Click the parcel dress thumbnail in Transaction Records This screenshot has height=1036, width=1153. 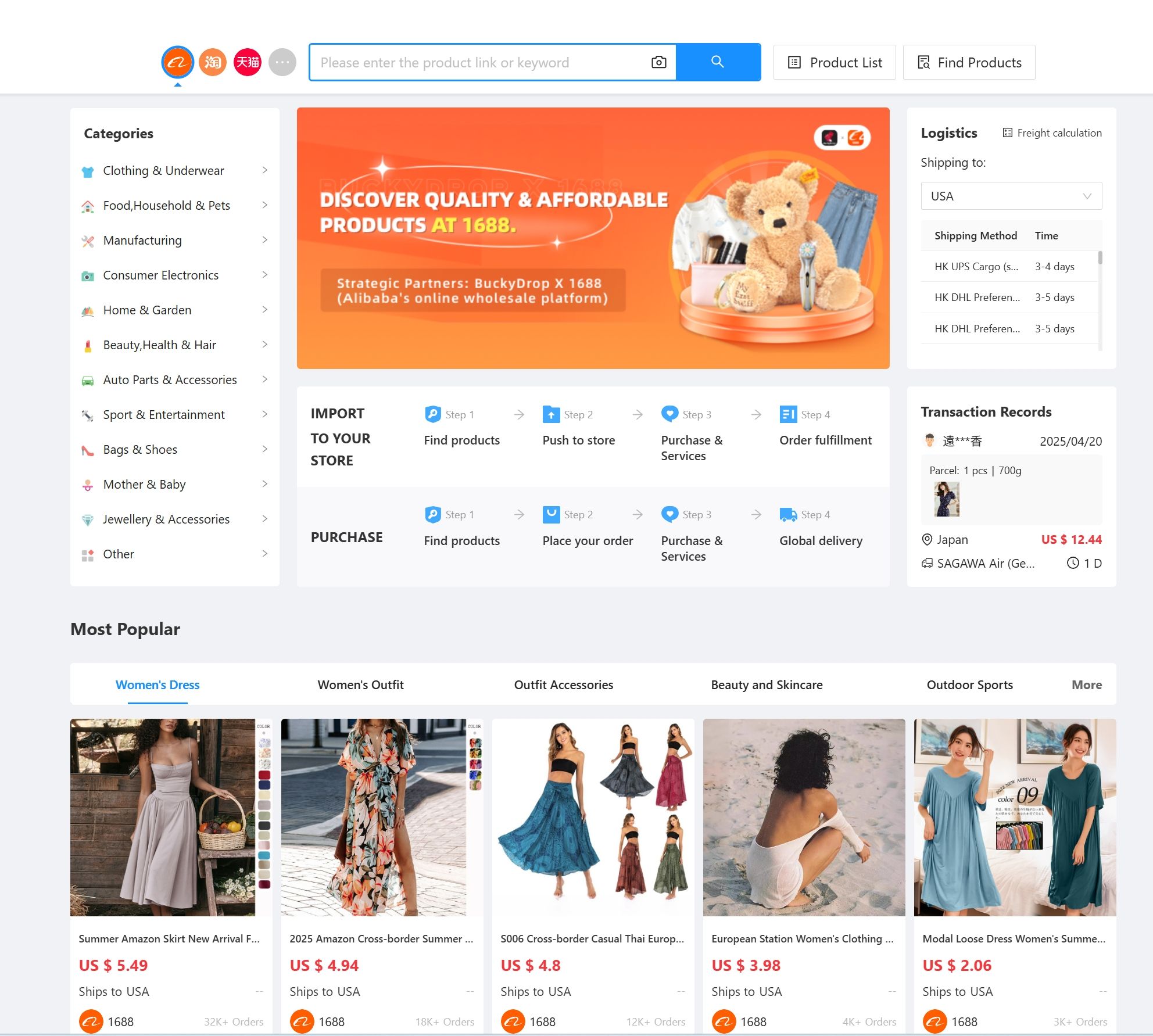click(x=947, y=499)
